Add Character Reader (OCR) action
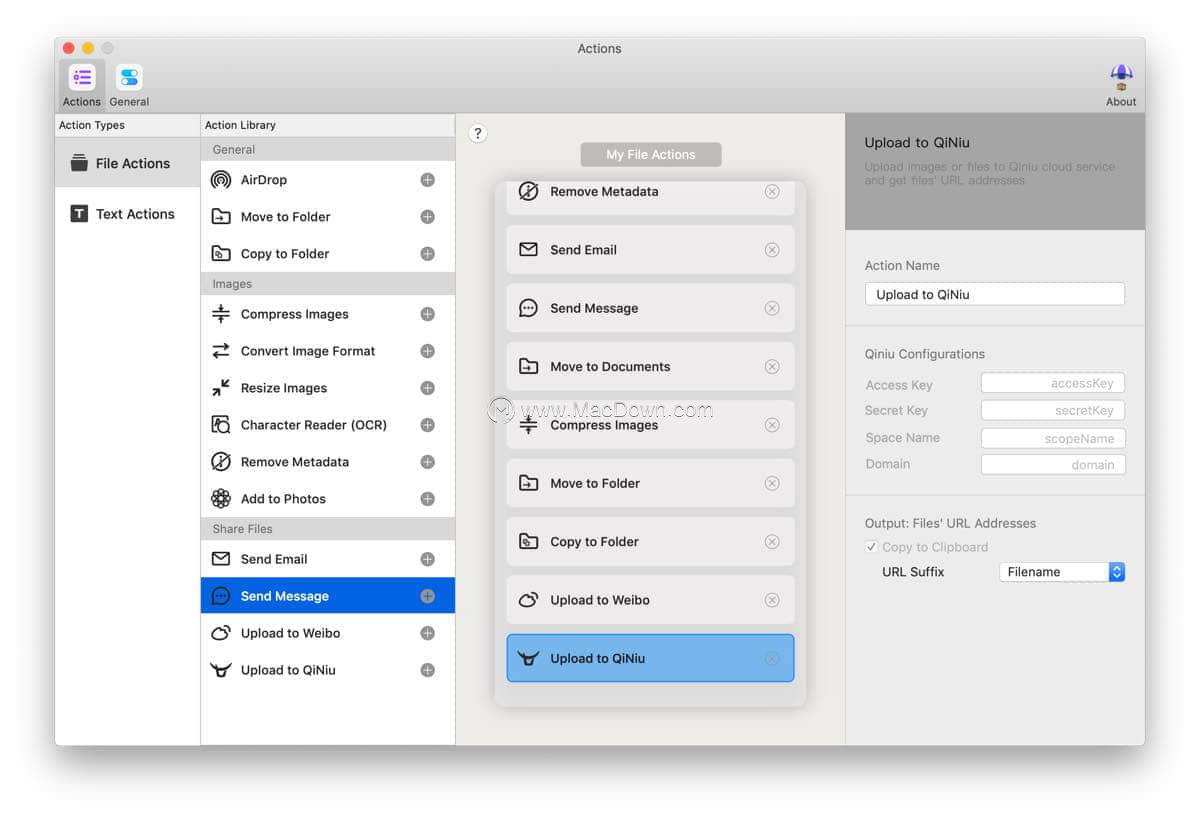Viewport: 1200px width, 818px height. pos(428,425)
